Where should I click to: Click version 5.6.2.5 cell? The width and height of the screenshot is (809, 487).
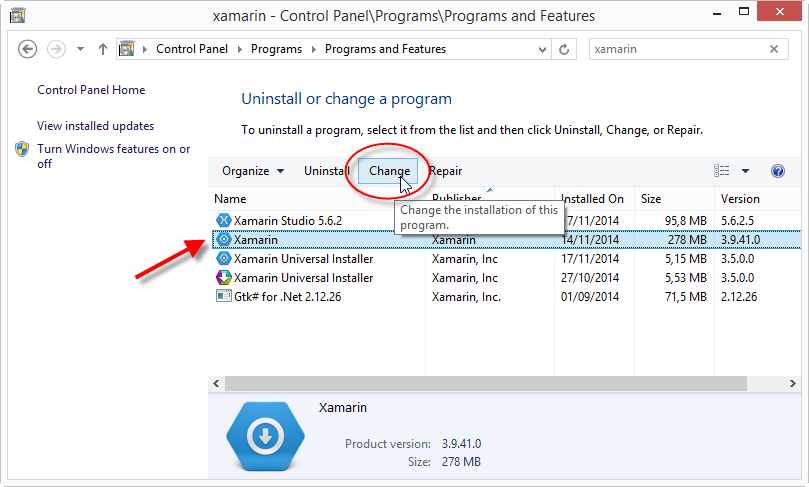pos(737,221)
